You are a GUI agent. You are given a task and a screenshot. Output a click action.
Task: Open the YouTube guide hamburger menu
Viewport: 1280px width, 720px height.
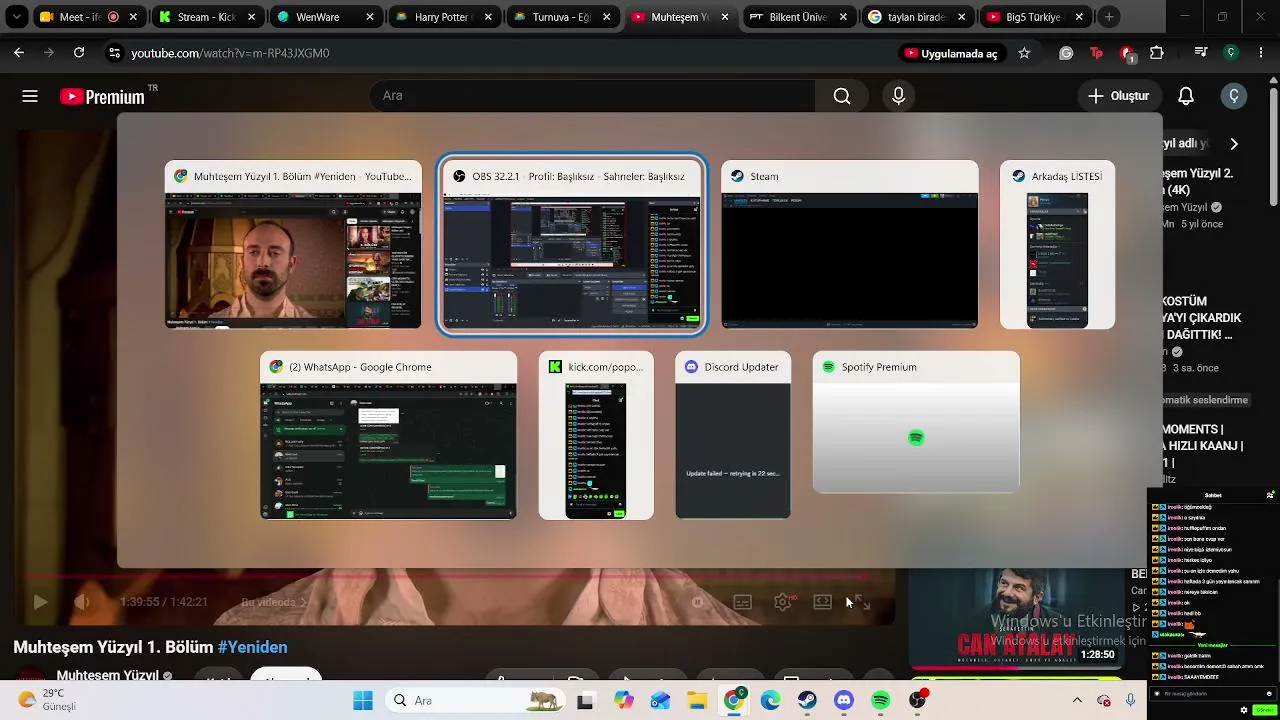30,96
